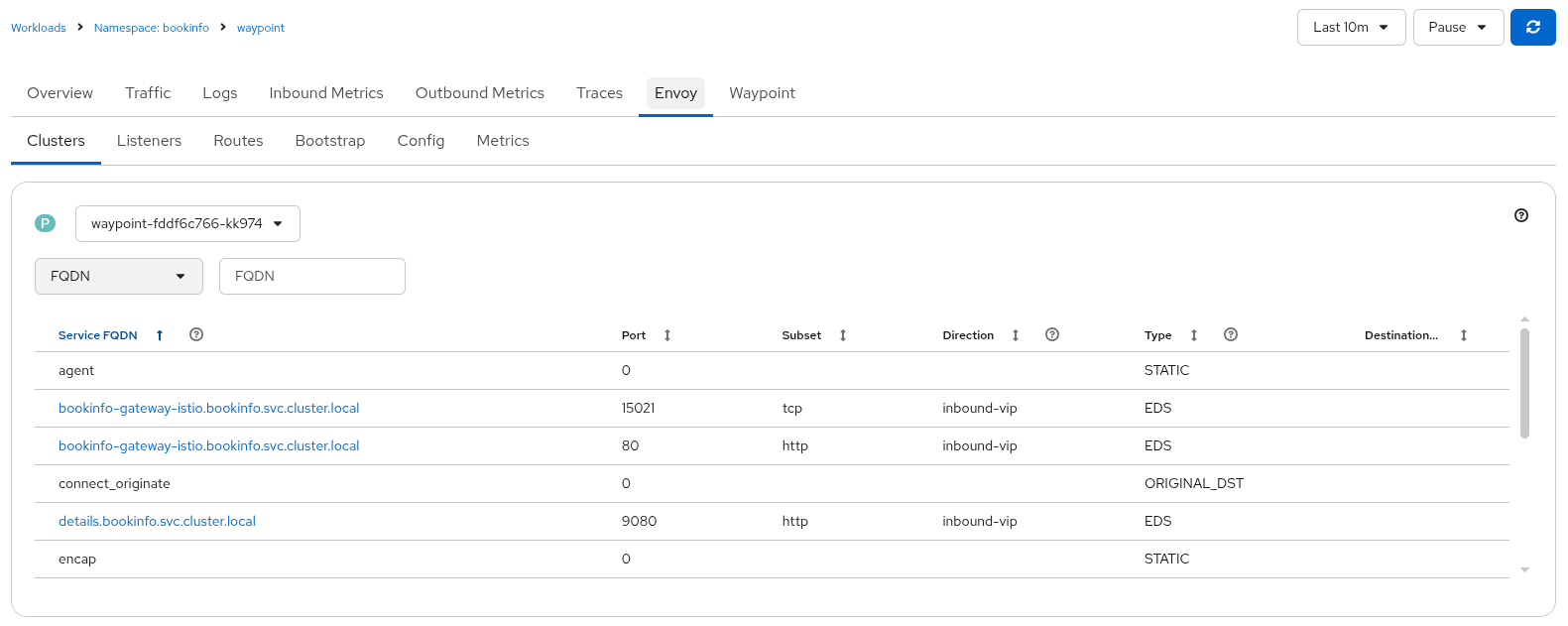Click help icon beside Type column

tap(1231, 335)
